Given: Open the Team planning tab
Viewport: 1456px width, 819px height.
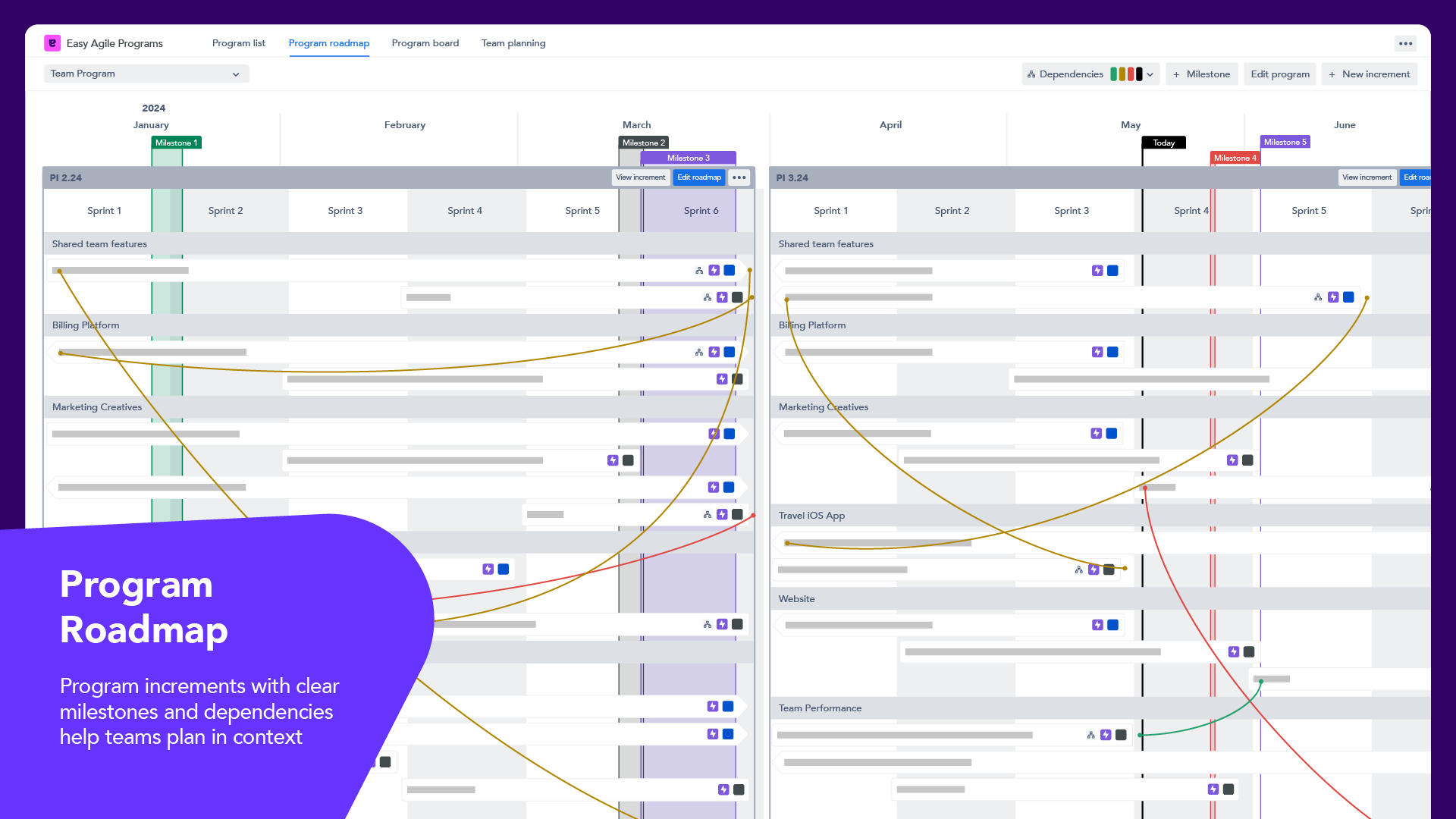Looking at the screenshot, I should coord(513,43).
